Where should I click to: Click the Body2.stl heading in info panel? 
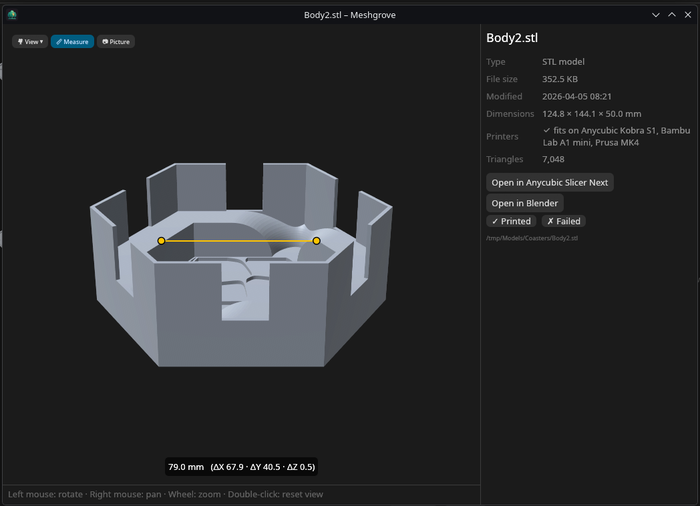512,38
